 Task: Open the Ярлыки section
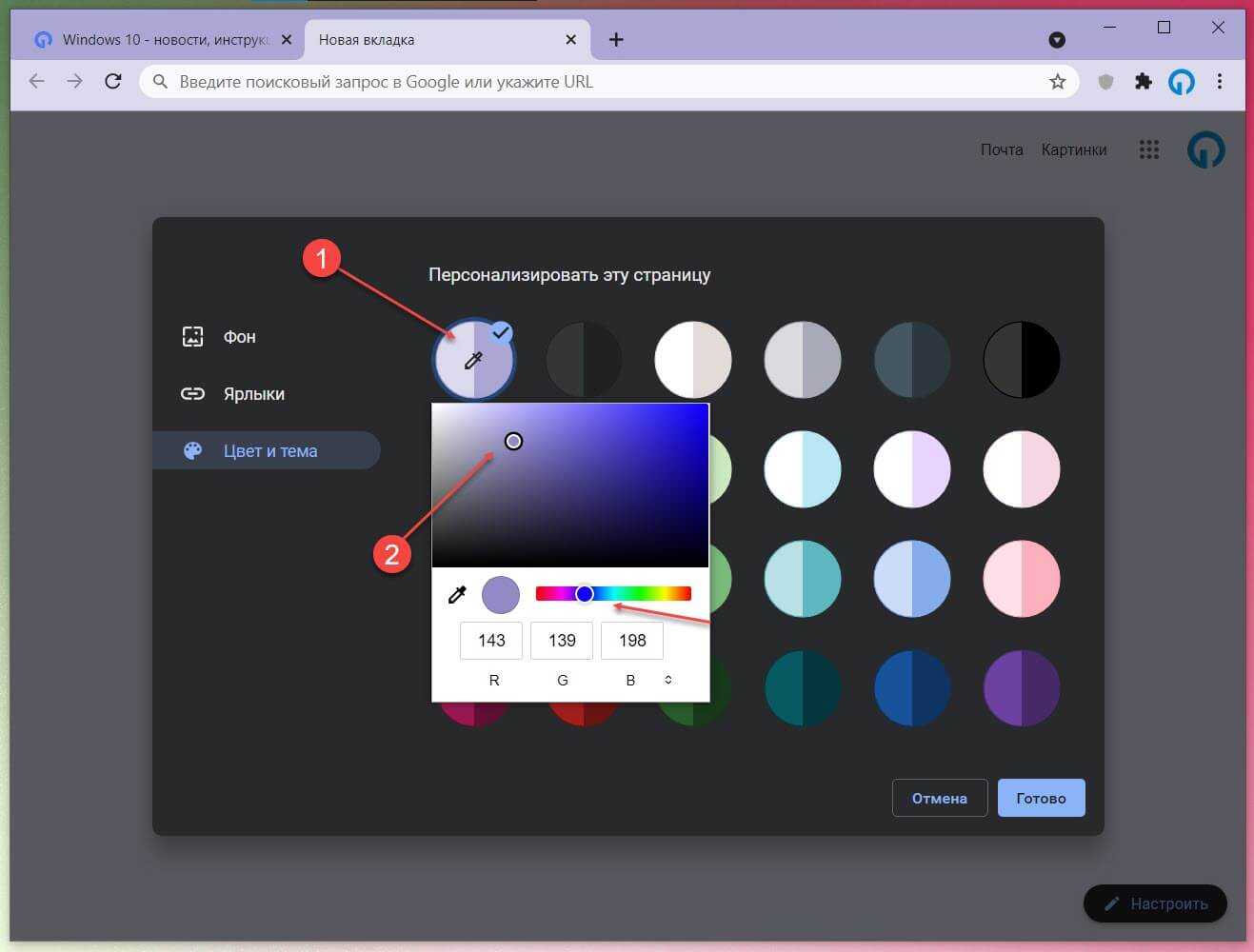[253, 394]
